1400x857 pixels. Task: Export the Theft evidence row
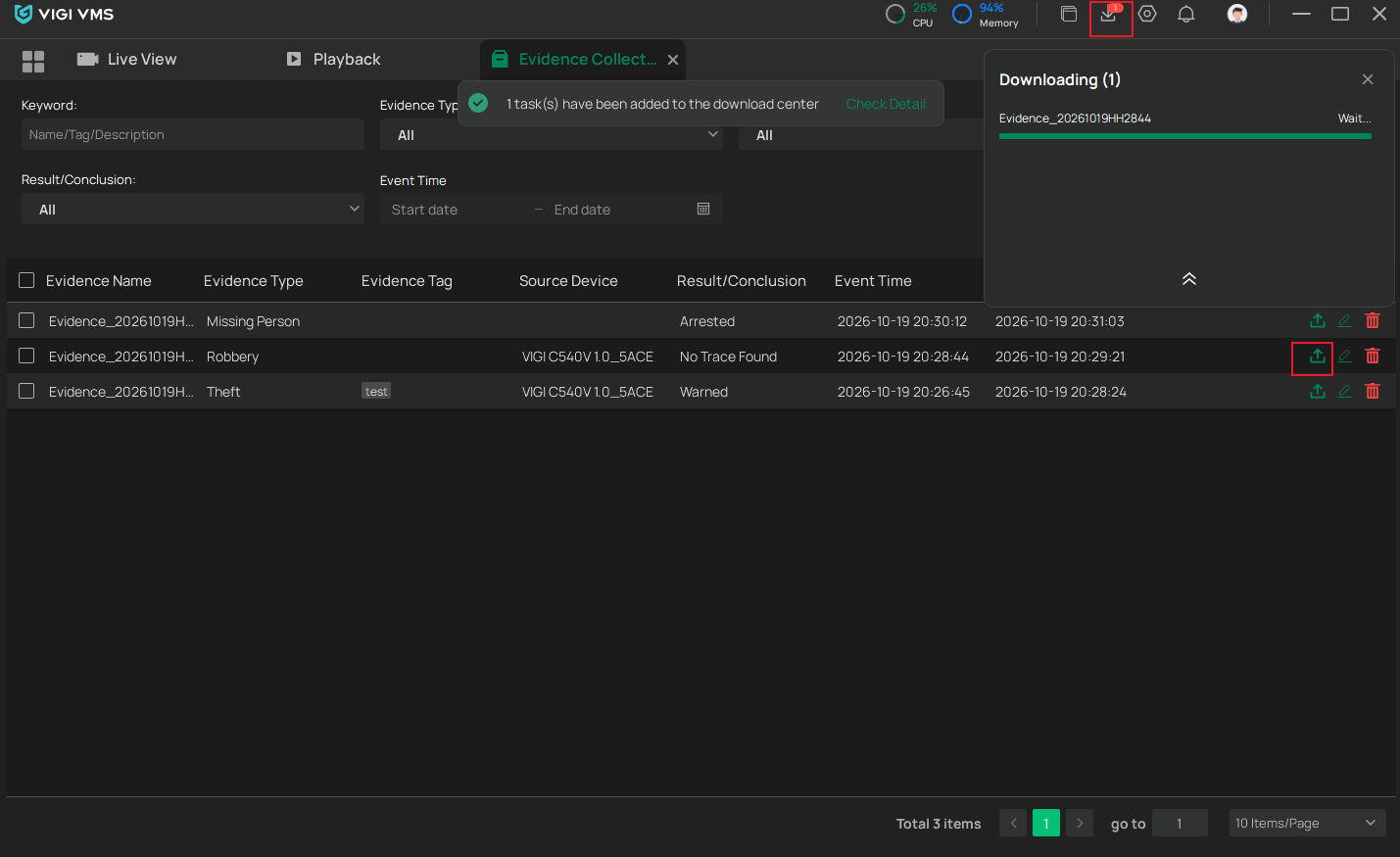coord(1318,392)
